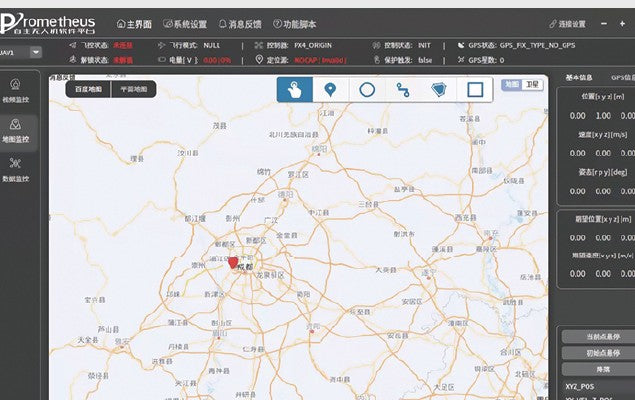
Task: Click the GPS星数 icon
Action: click(461, 60)
